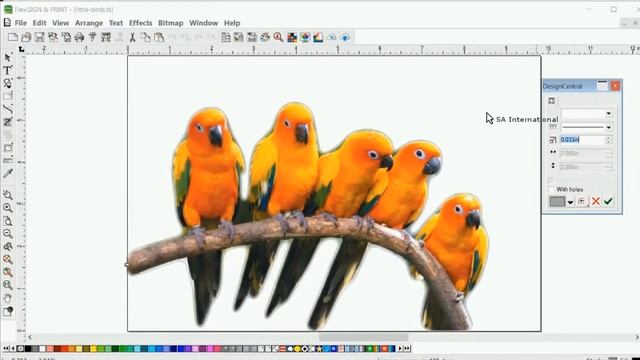The width and height of the screenshot is (640, 360).
Task: Click the Print icon in toolbar
Action: point(79,37)
